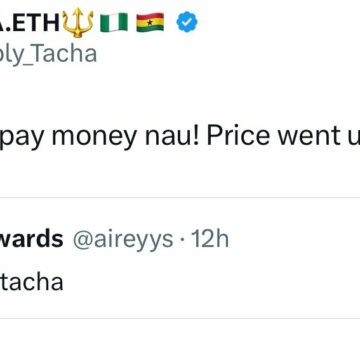Image resolution: width=360 pixels, height=360 pixels.
Task: Click blank area below the reply divider
Action: click(x=180, y=340)
